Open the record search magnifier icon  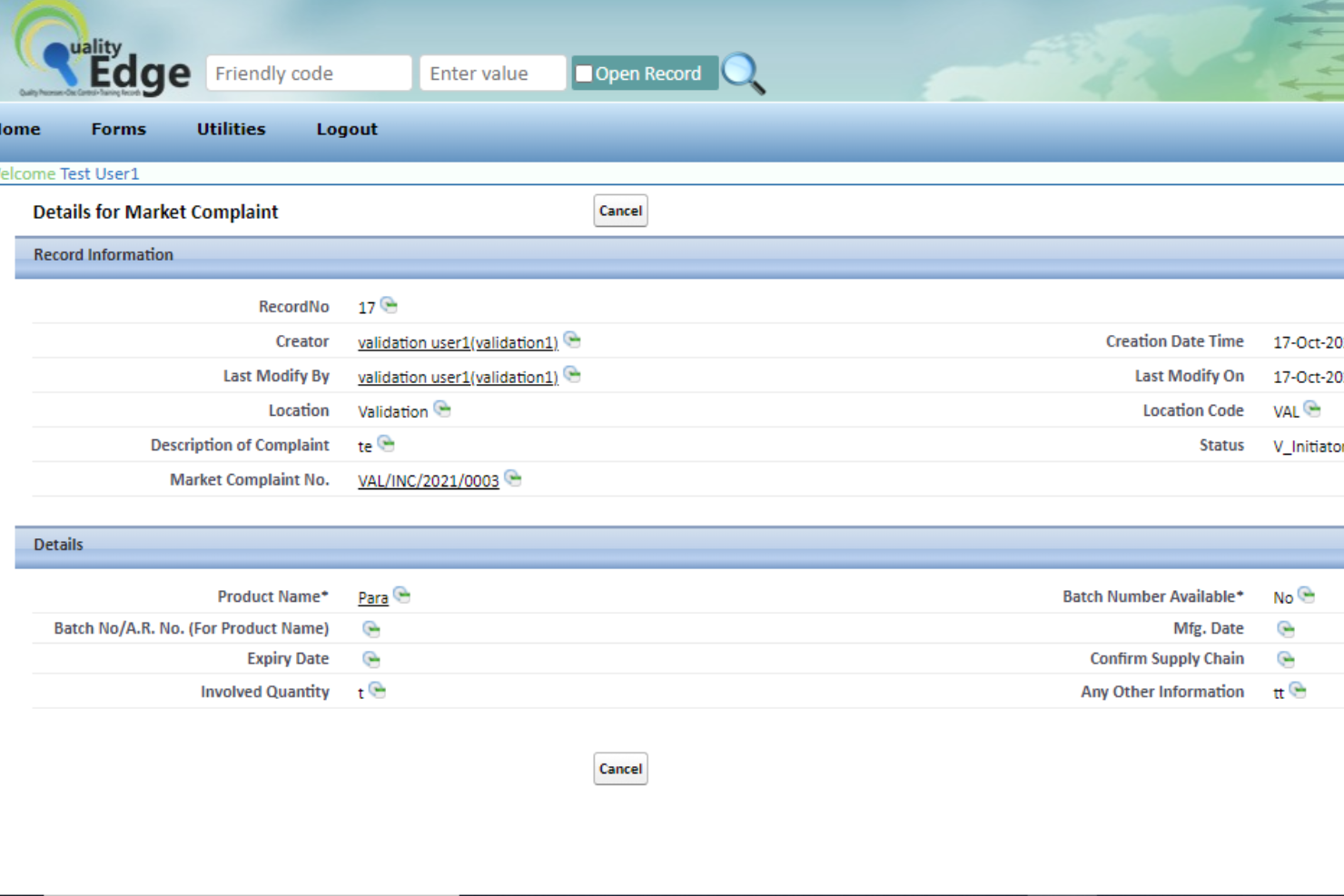pos(745,74)
